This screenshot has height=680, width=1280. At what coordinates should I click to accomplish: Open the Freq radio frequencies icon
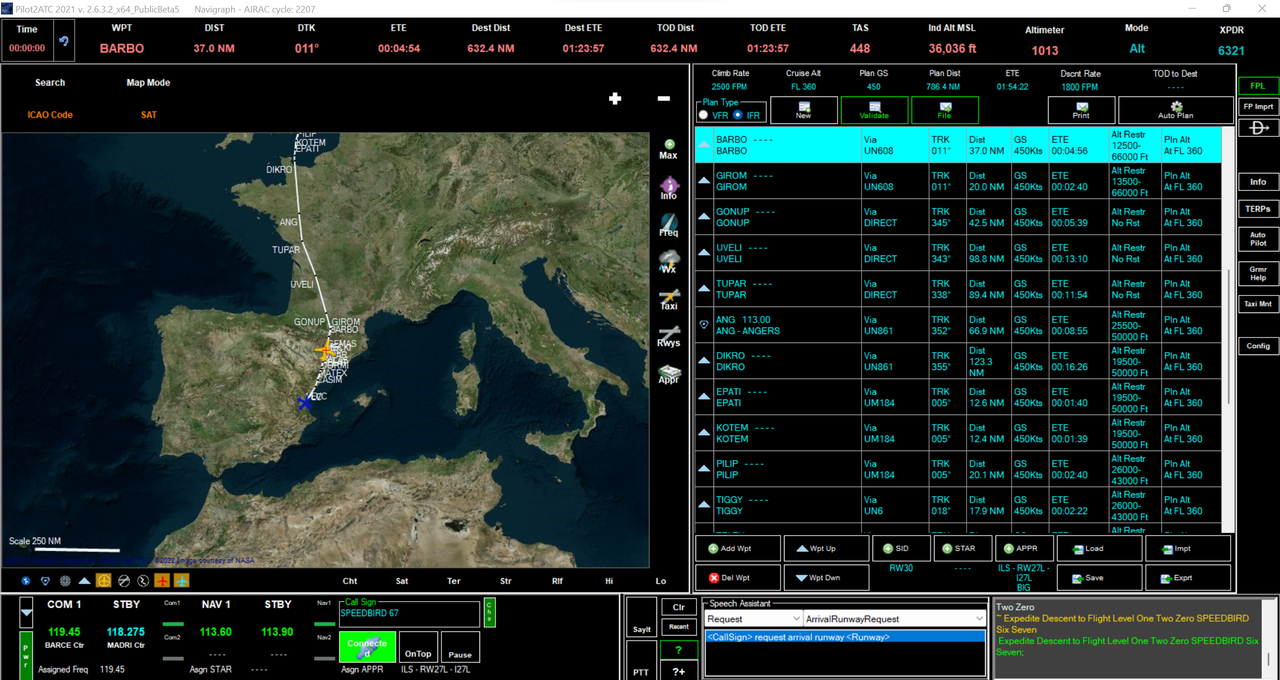(669, 226)
